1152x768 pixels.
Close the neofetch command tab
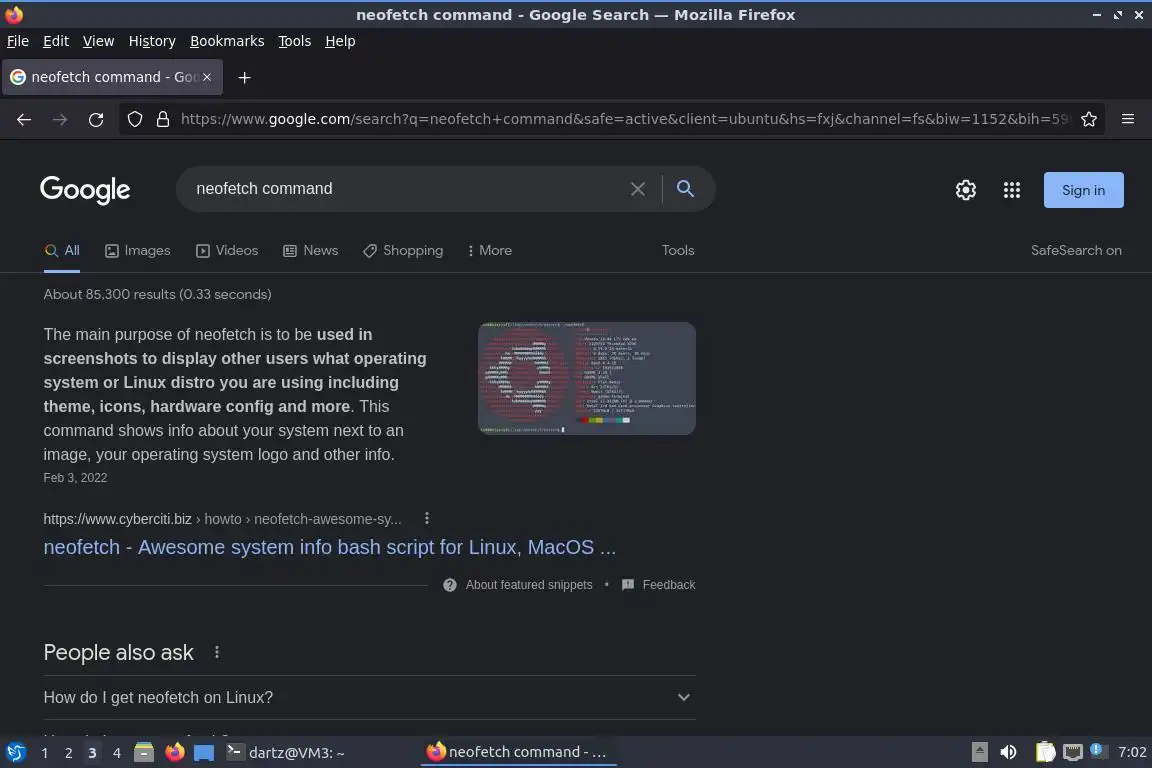click(207, 76)
